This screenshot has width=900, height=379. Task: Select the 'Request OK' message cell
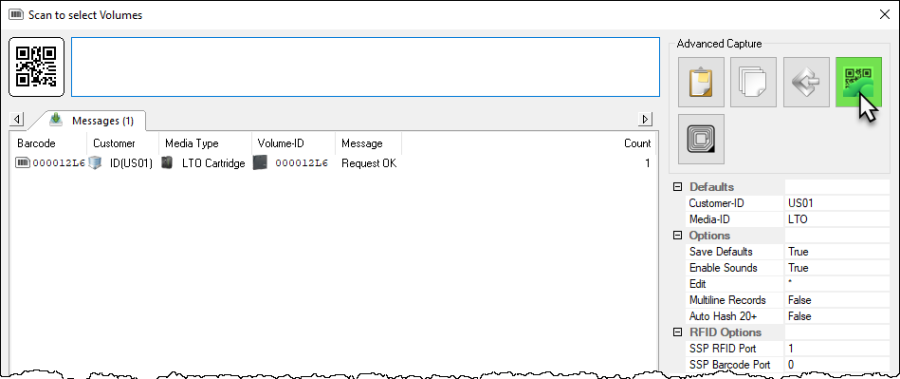[x=369, y=163]
